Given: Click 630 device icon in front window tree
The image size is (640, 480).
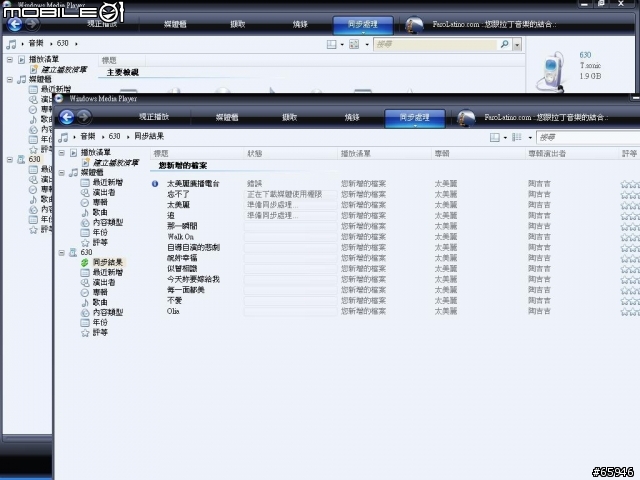Looking at the screenshot, I should [x=73, y=253].
